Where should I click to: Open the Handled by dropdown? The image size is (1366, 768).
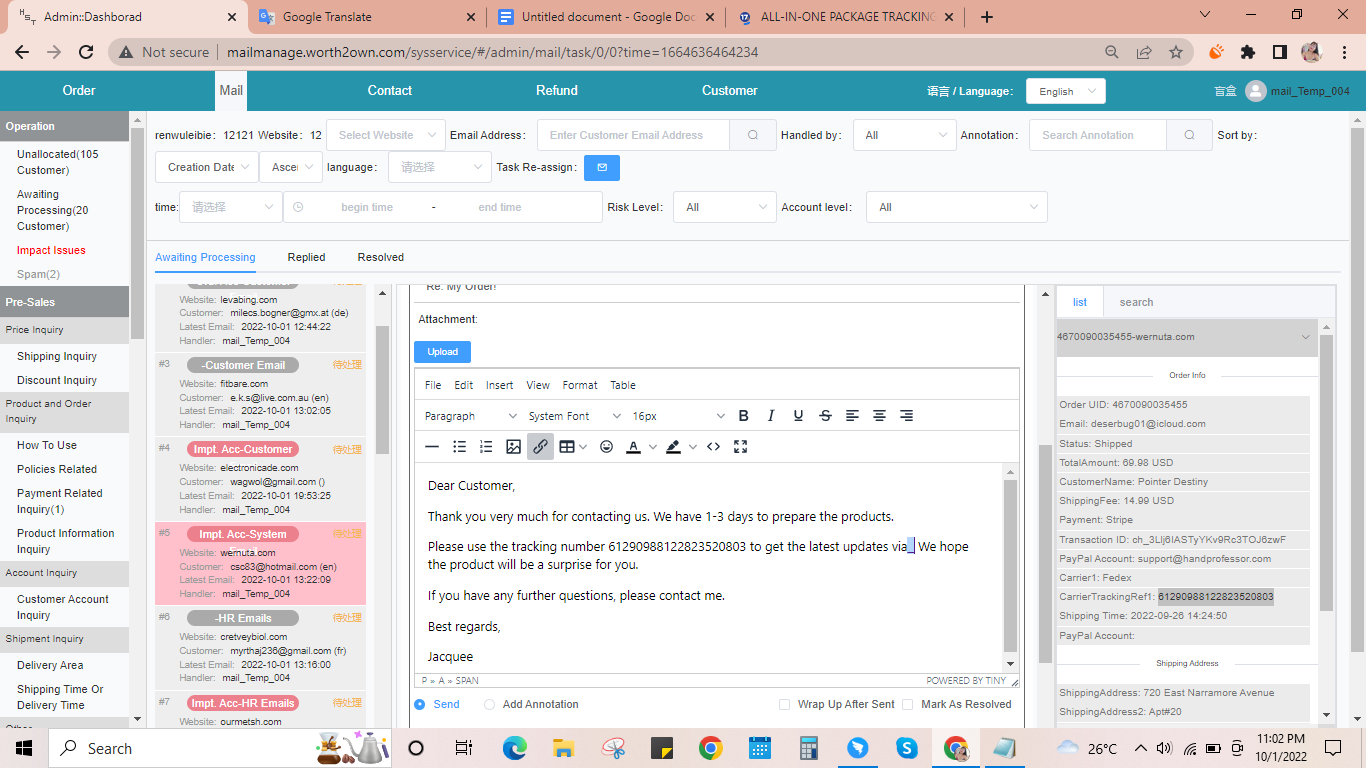[x=904, y=135]
